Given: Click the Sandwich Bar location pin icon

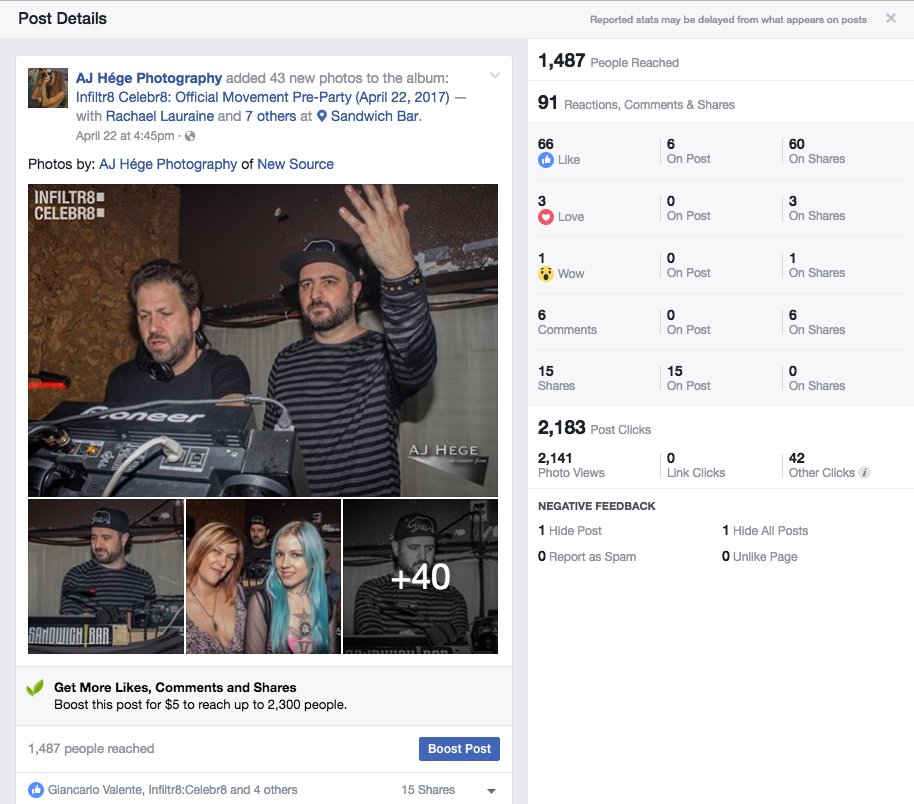Looking at the screenshot, I should [x=322, y=116].
